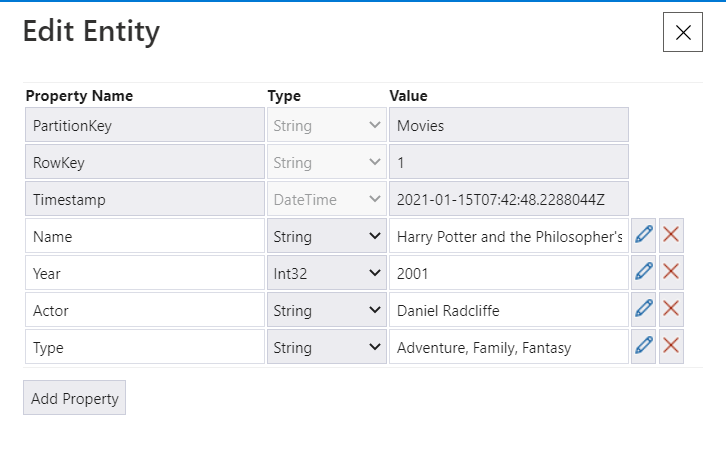
Task: Open the type dropdown for Actor property
Action: 326,311
